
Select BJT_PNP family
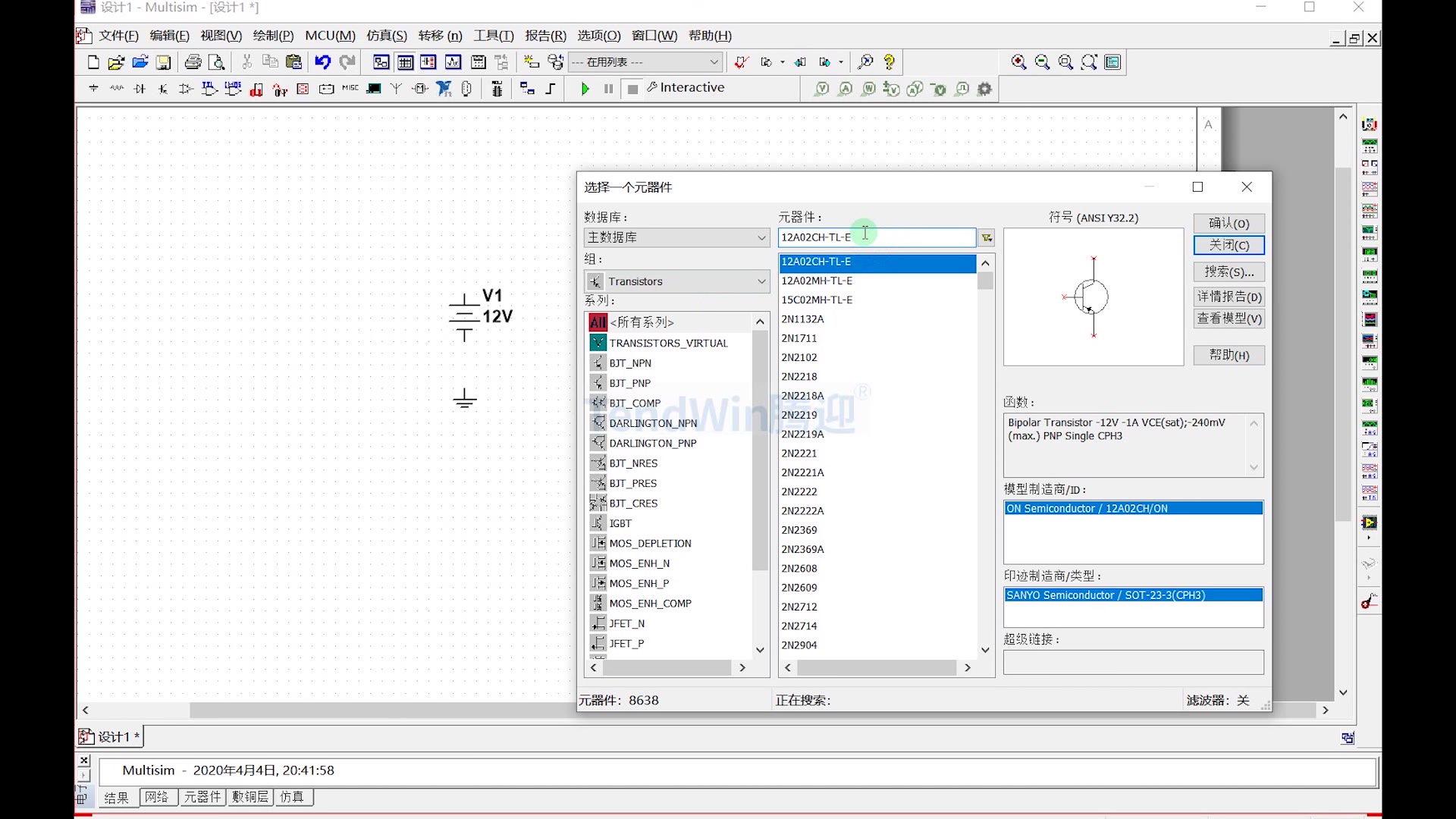coord(629,383)
